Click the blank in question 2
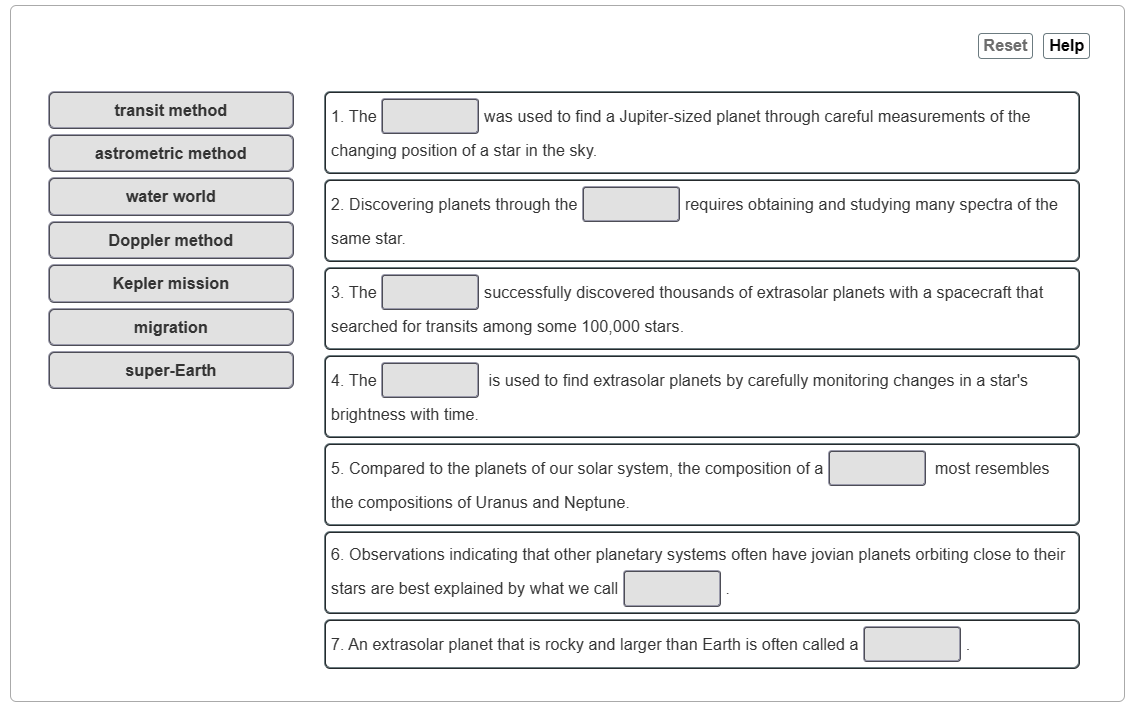 pyautogui.click(x=632, y=204)
